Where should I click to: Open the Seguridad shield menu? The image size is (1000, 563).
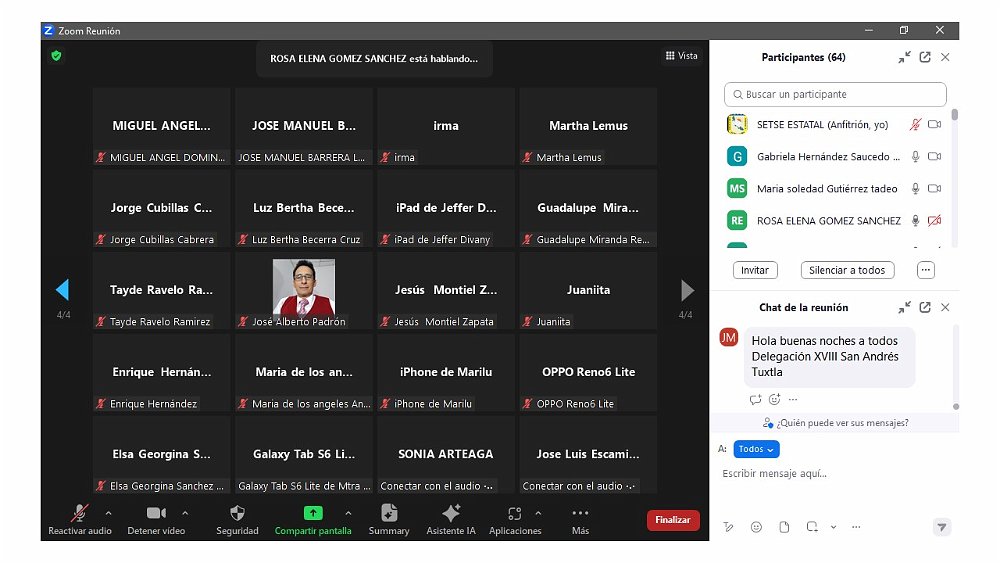point(237,514)
